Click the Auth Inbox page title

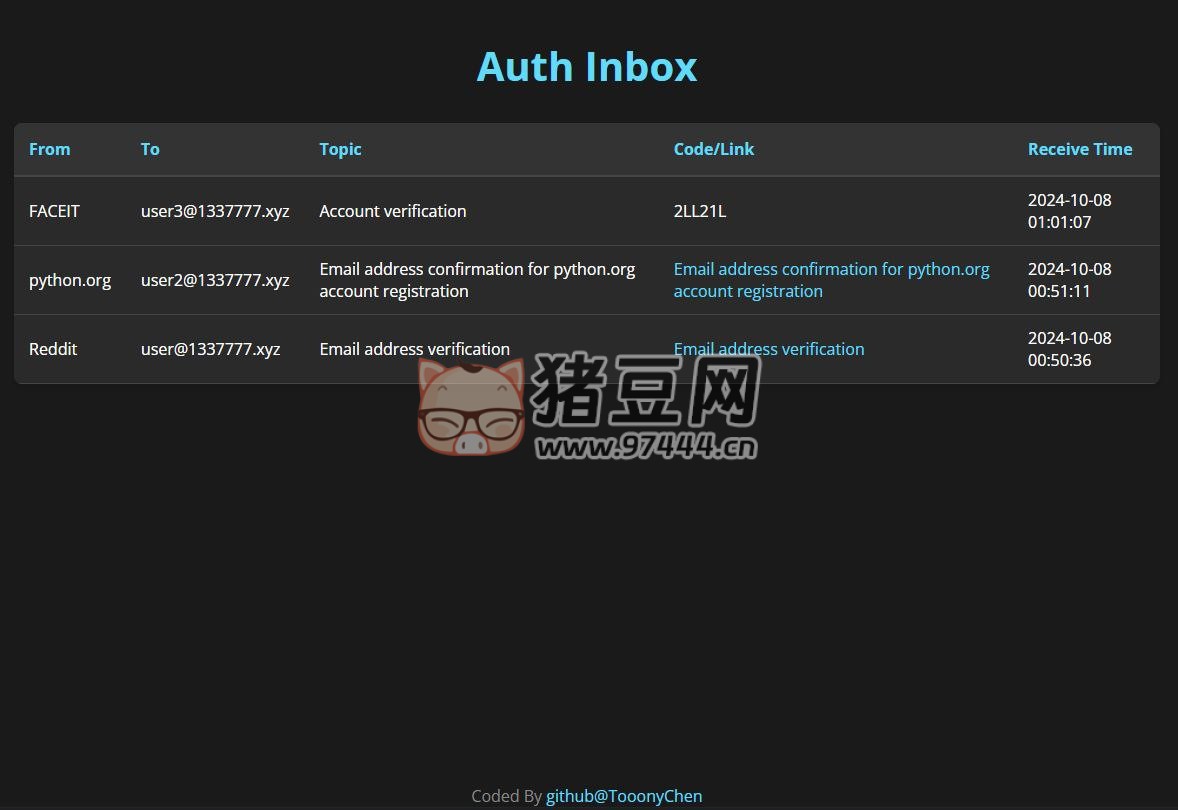[587, 66]
